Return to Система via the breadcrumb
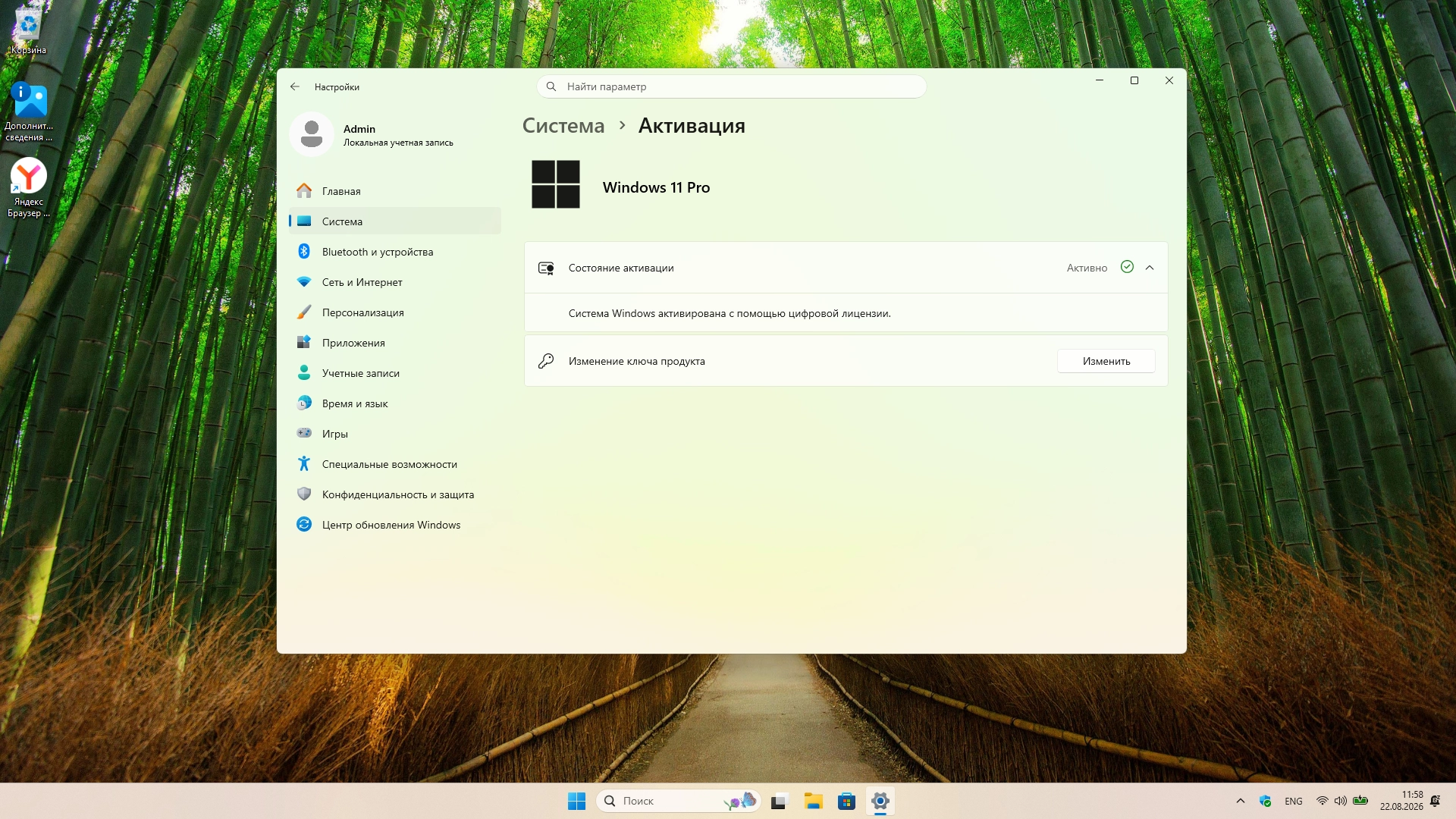 pos(563,126)
